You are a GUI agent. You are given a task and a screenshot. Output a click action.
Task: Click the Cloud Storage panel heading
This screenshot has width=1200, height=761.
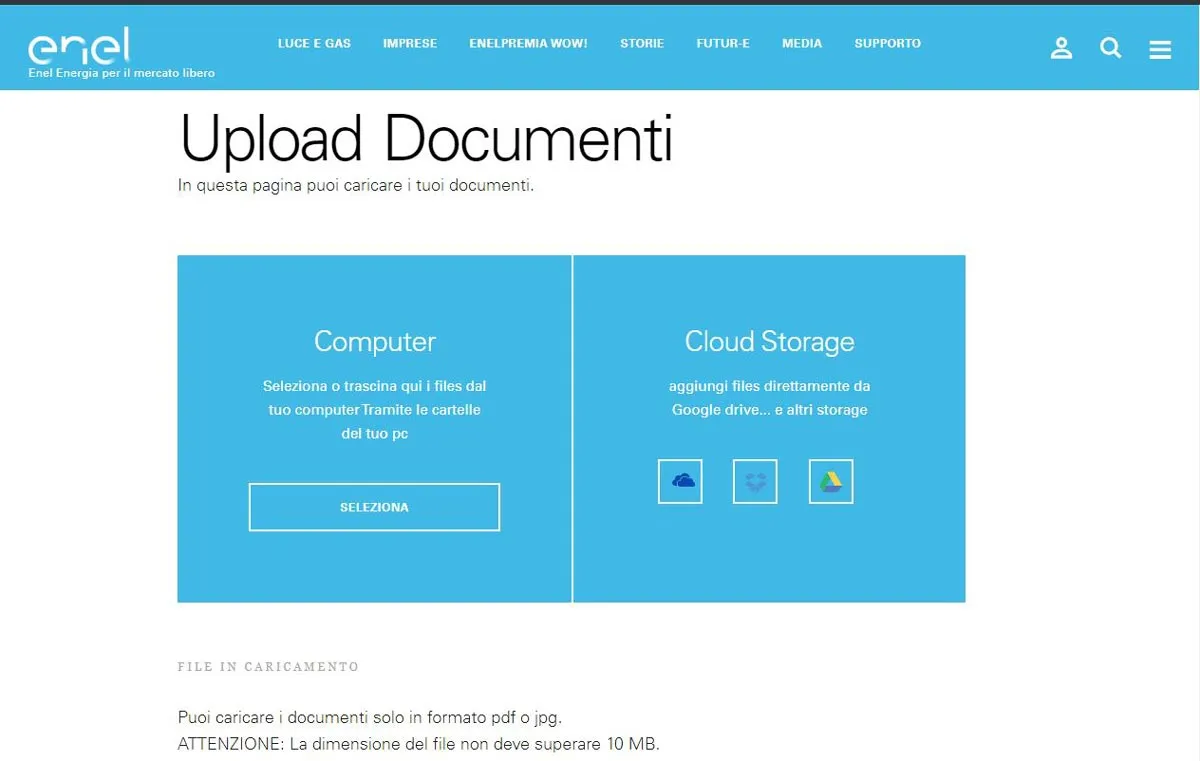point(770,342)
